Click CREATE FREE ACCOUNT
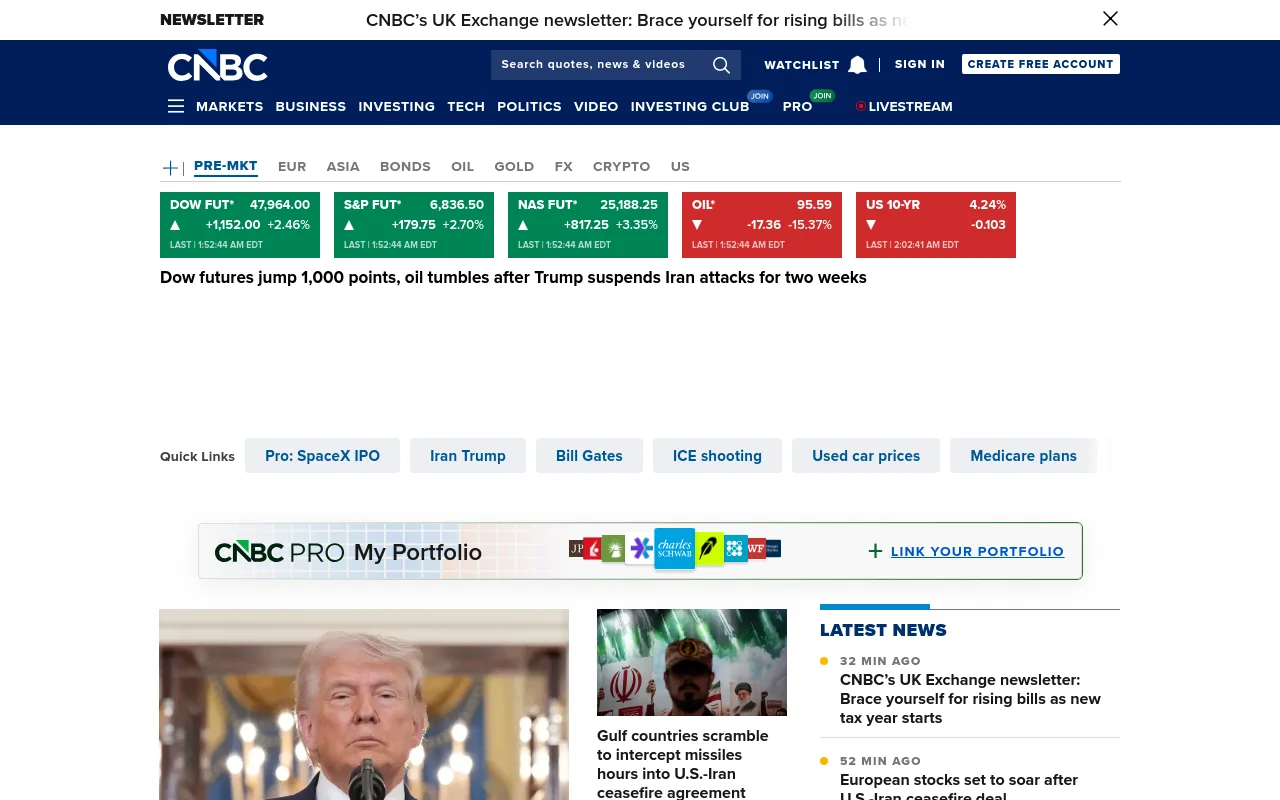This screenshot has width=1280, height=800. [1040, 64]
